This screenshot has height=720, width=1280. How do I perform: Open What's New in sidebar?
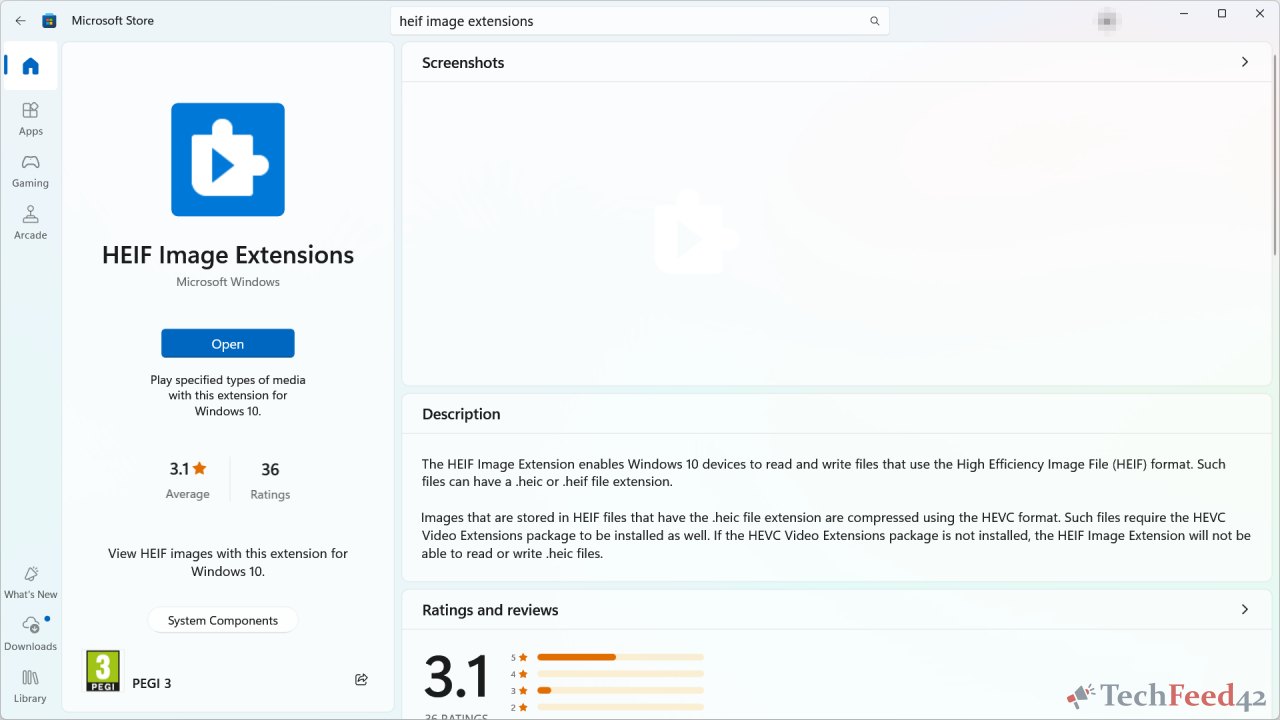(x=31, y=582)
